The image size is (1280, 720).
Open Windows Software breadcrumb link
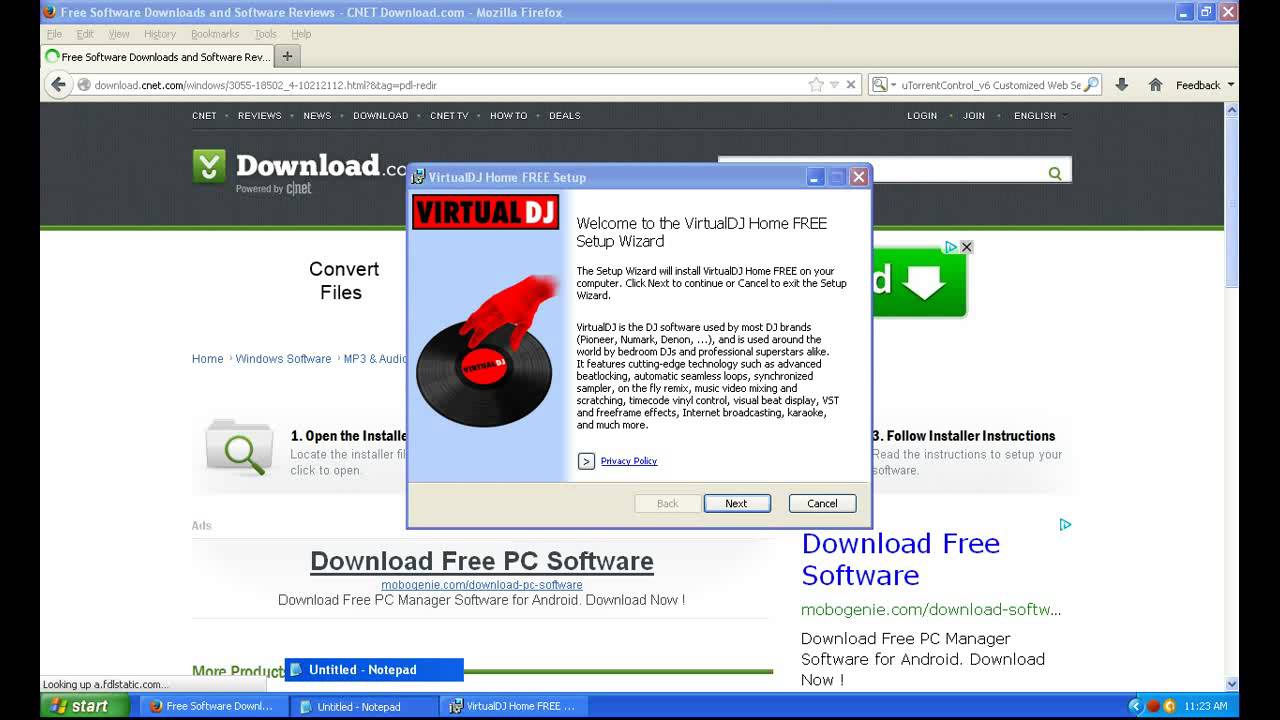click(283, 359)
